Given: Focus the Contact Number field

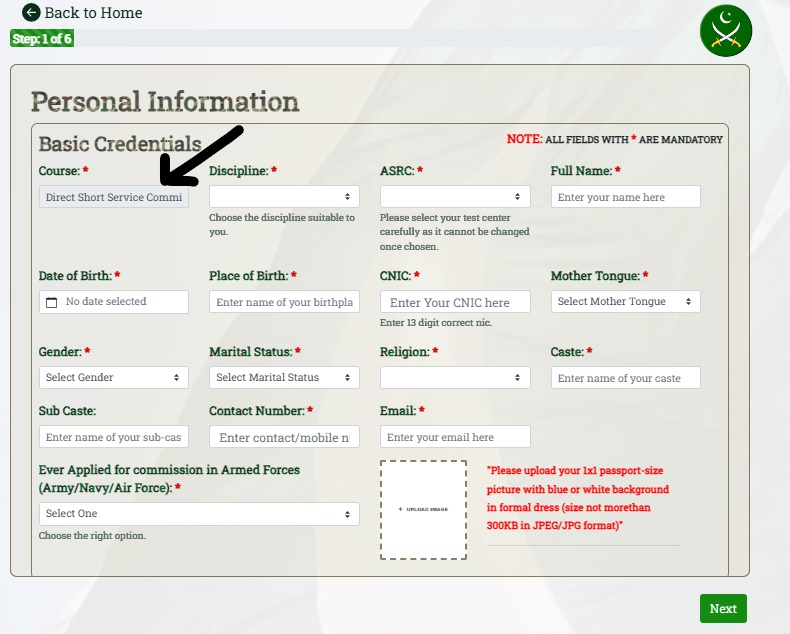Looking at the screenshot, I should tap(284, 436).
